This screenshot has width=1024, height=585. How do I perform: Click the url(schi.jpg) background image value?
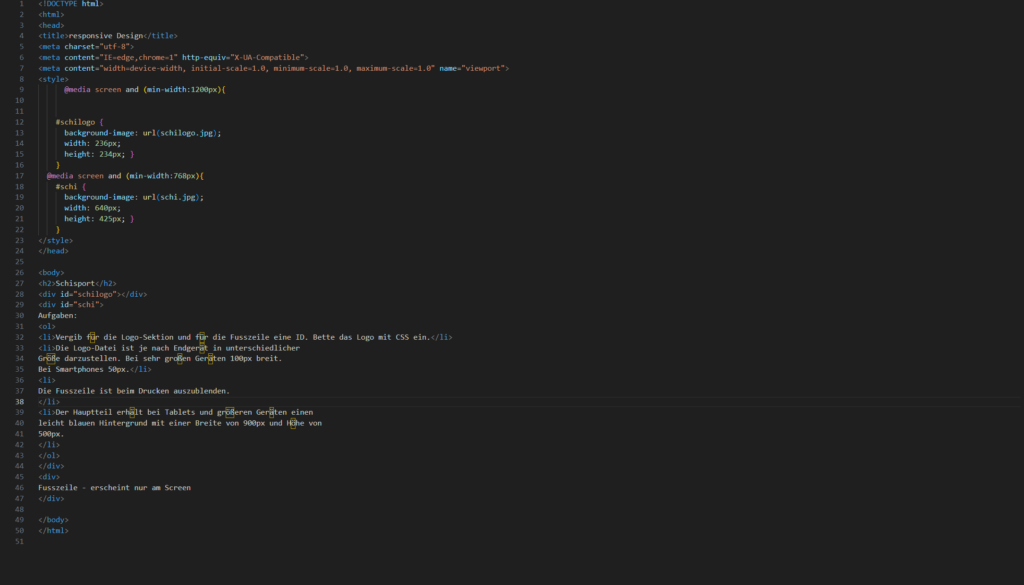tap(172, 197)
